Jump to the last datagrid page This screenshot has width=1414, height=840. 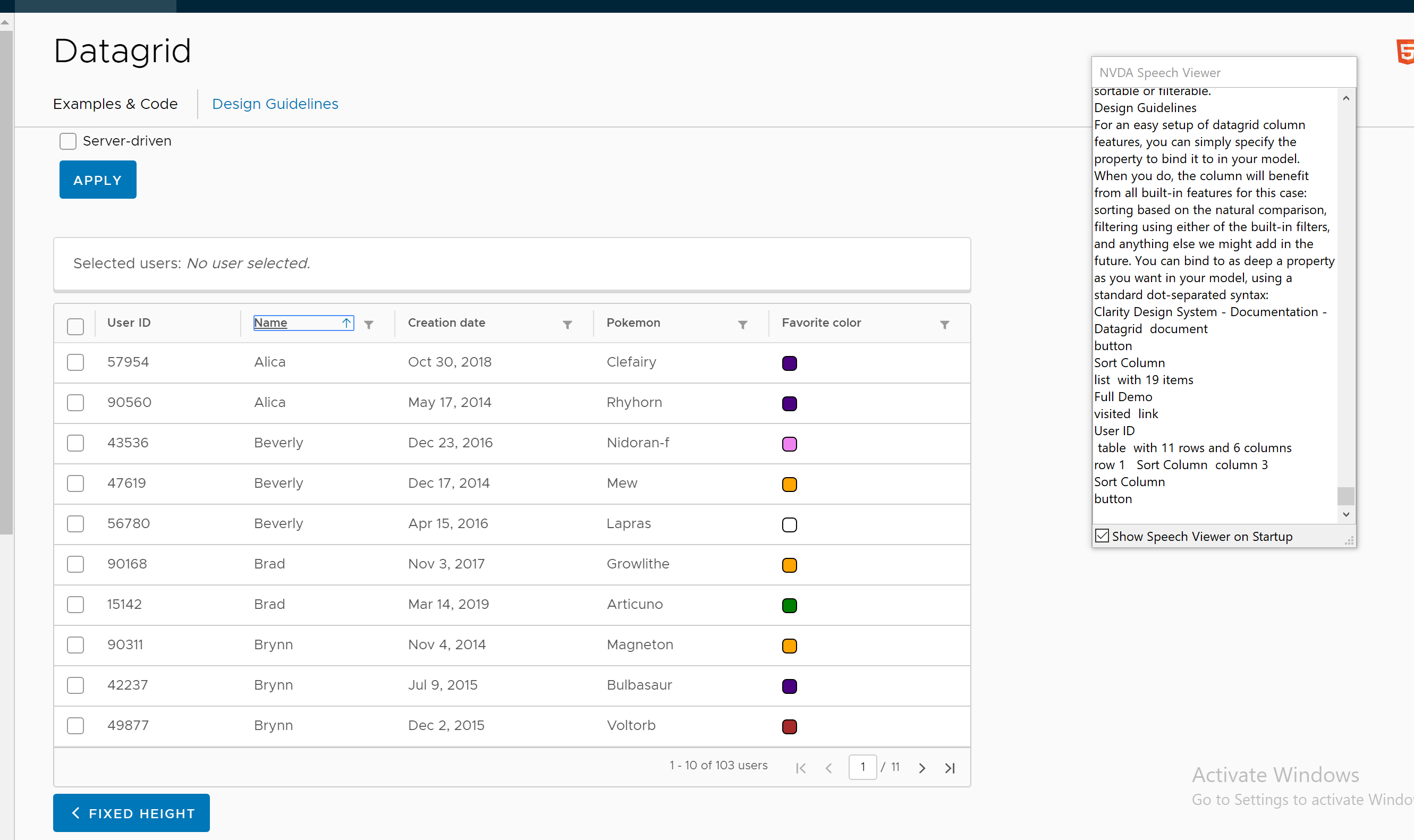pos(949,767)
